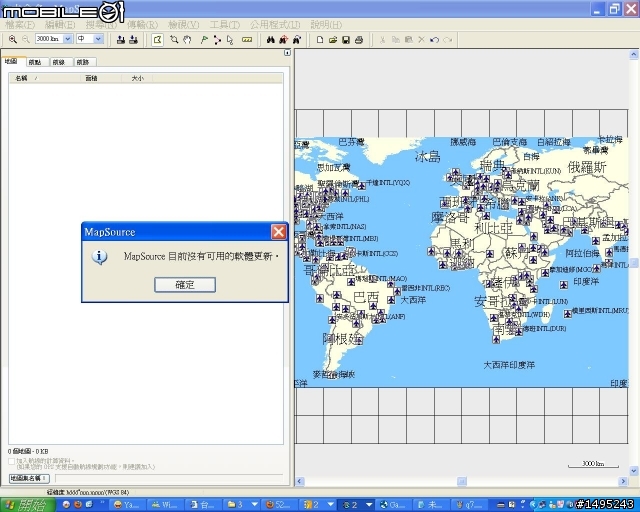Click map scrollbar right arrow

623,481
